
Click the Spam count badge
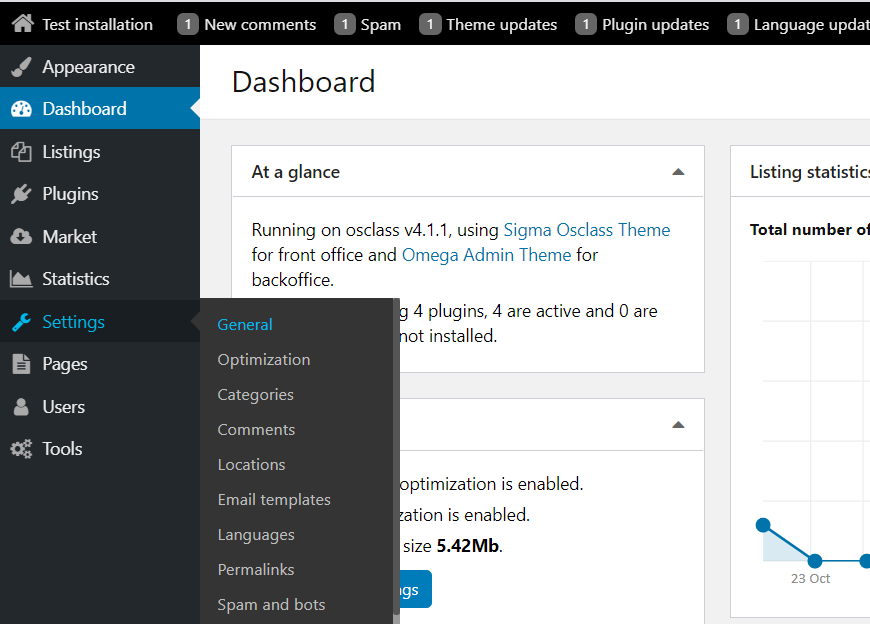345,24
